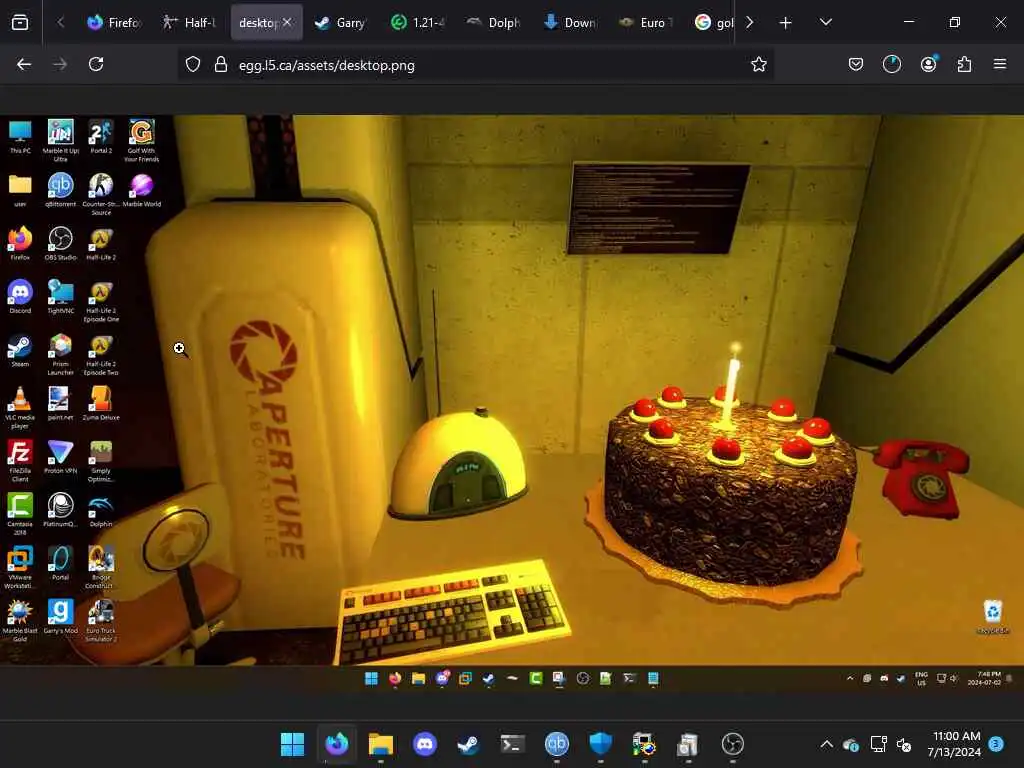Open the network status tray icon
This screenshot has height=768, width=1024.
878,744
